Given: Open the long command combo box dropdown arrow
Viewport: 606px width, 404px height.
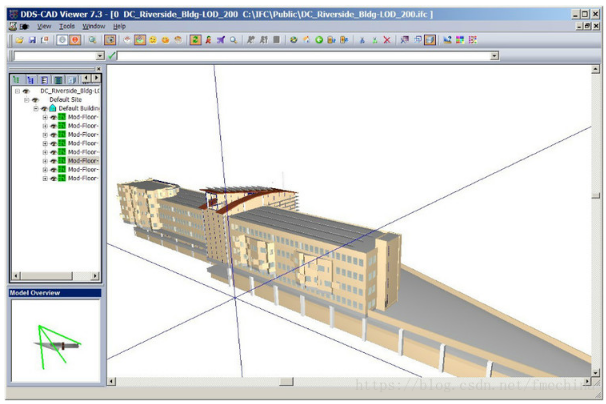Looking at the screenshot, I should (x=494, y=56).
